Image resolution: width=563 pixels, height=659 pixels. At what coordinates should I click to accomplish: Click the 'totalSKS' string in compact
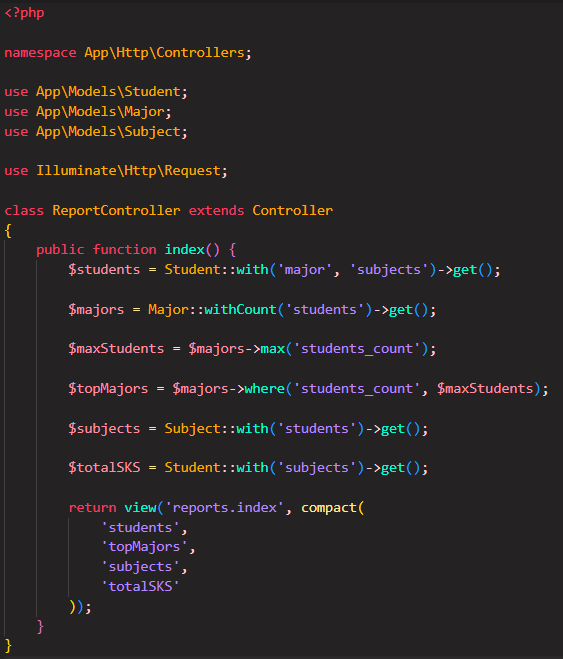[140, 586]
